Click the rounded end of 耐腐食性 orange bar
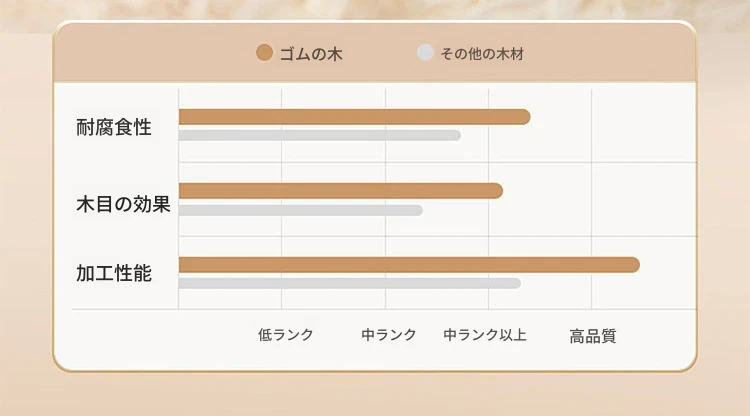Viewport: 750px width, 416px height. [x=523, y=117]
